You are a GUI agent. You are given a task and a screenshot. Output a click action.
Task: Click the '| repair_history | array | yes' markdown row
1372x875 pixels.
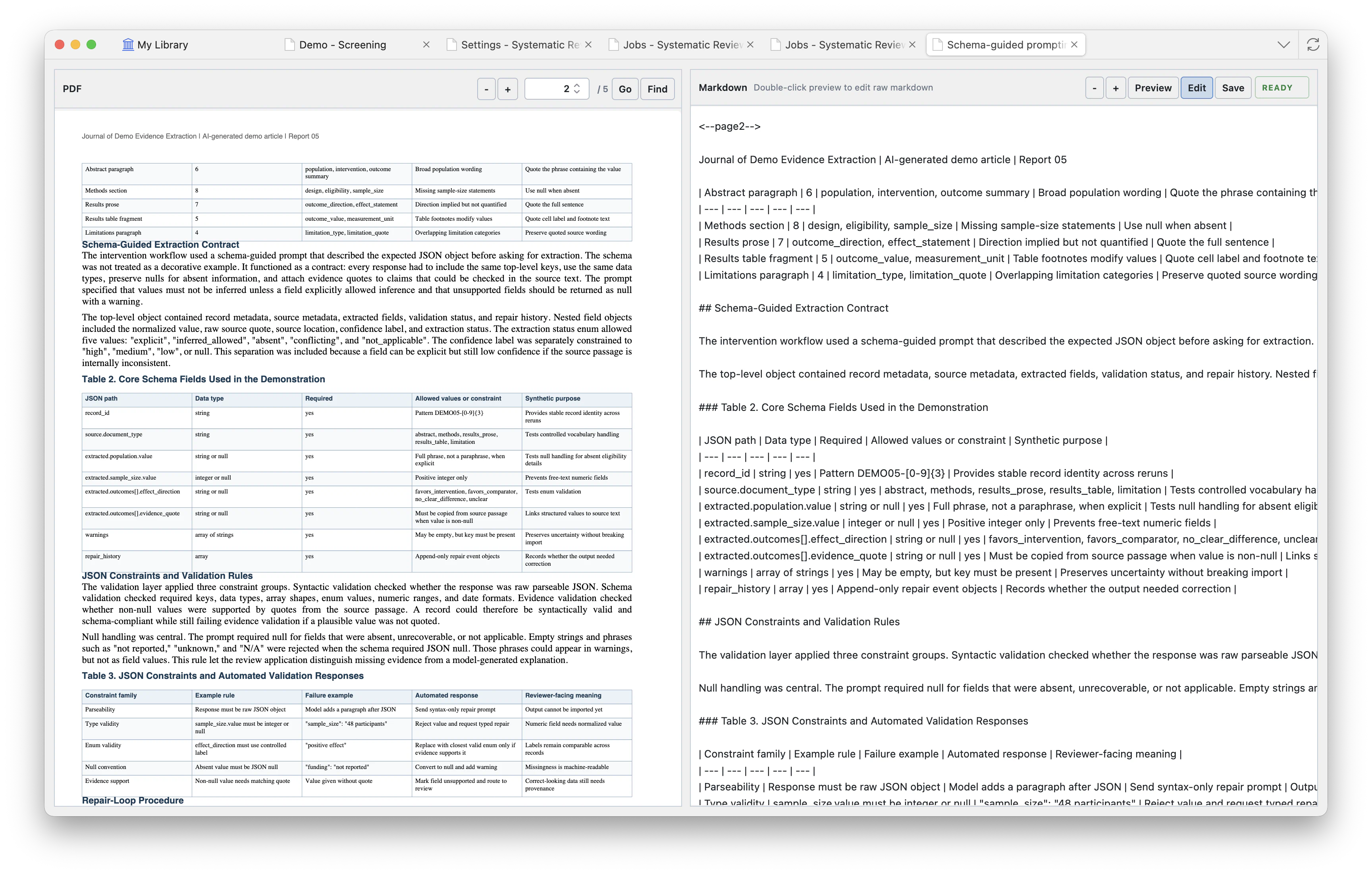967,588
